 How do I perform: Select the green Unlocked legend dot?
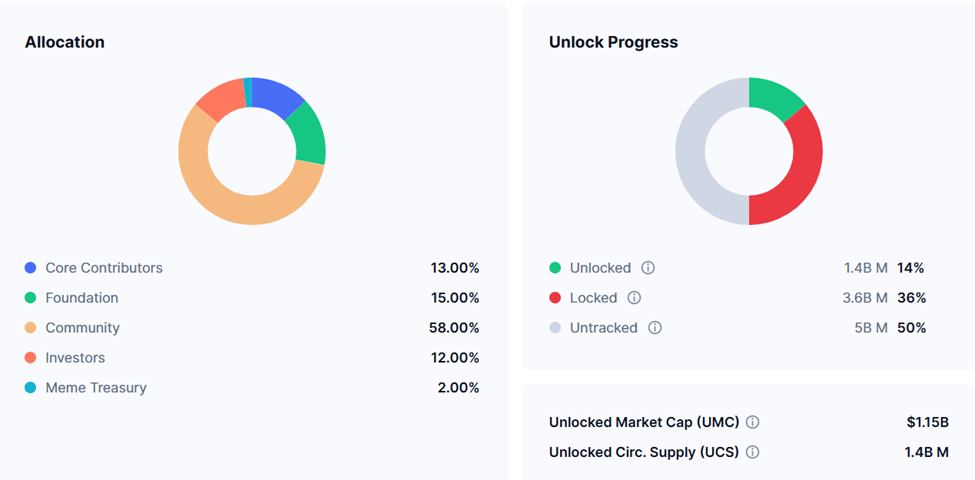click(555, 268)
